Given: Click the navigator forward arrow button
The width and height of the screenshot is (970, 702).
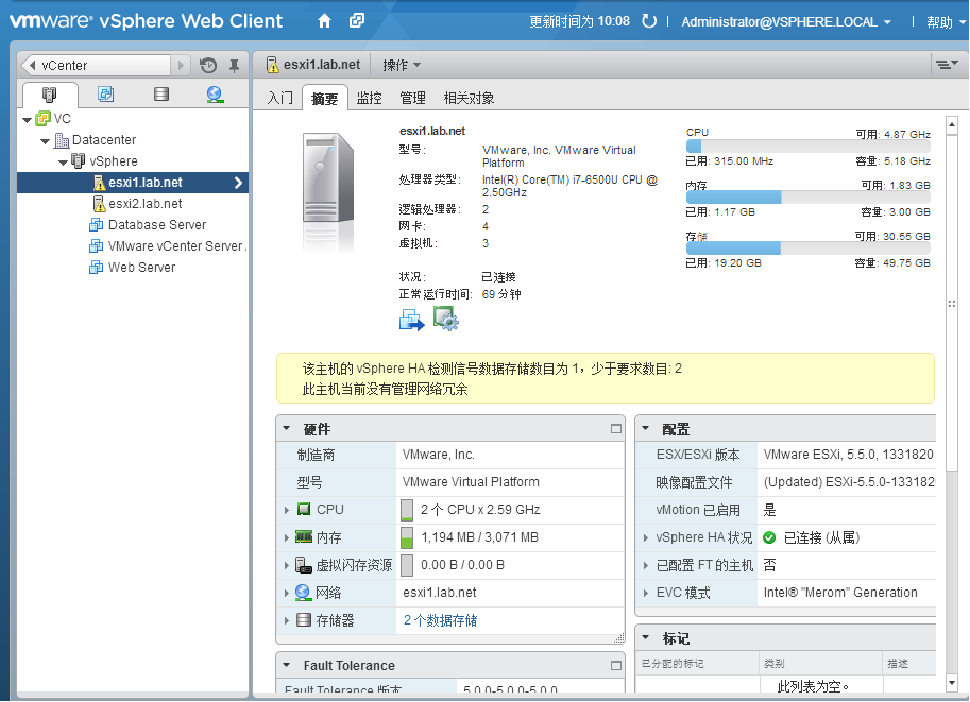Looking at the screenshot, I should pos(180,65).
